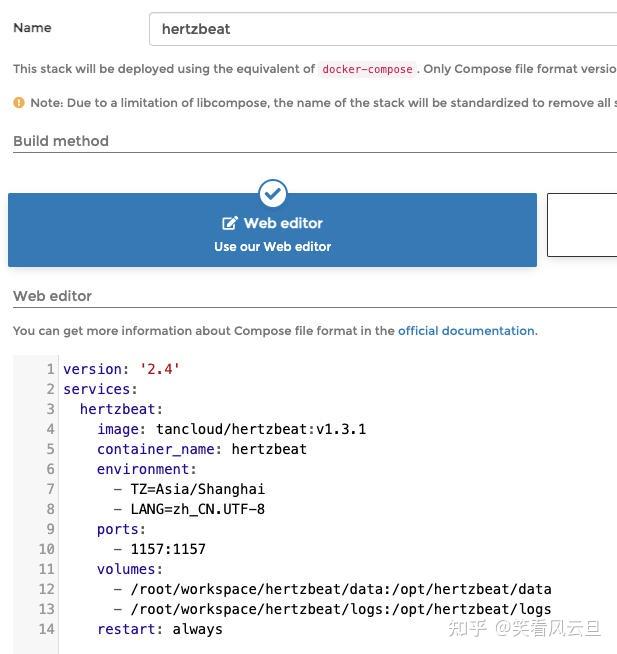Click the LANG=zh_CN.UTF-8 line
The width and height of the screenshot is (617, 654).
[189, 509]
